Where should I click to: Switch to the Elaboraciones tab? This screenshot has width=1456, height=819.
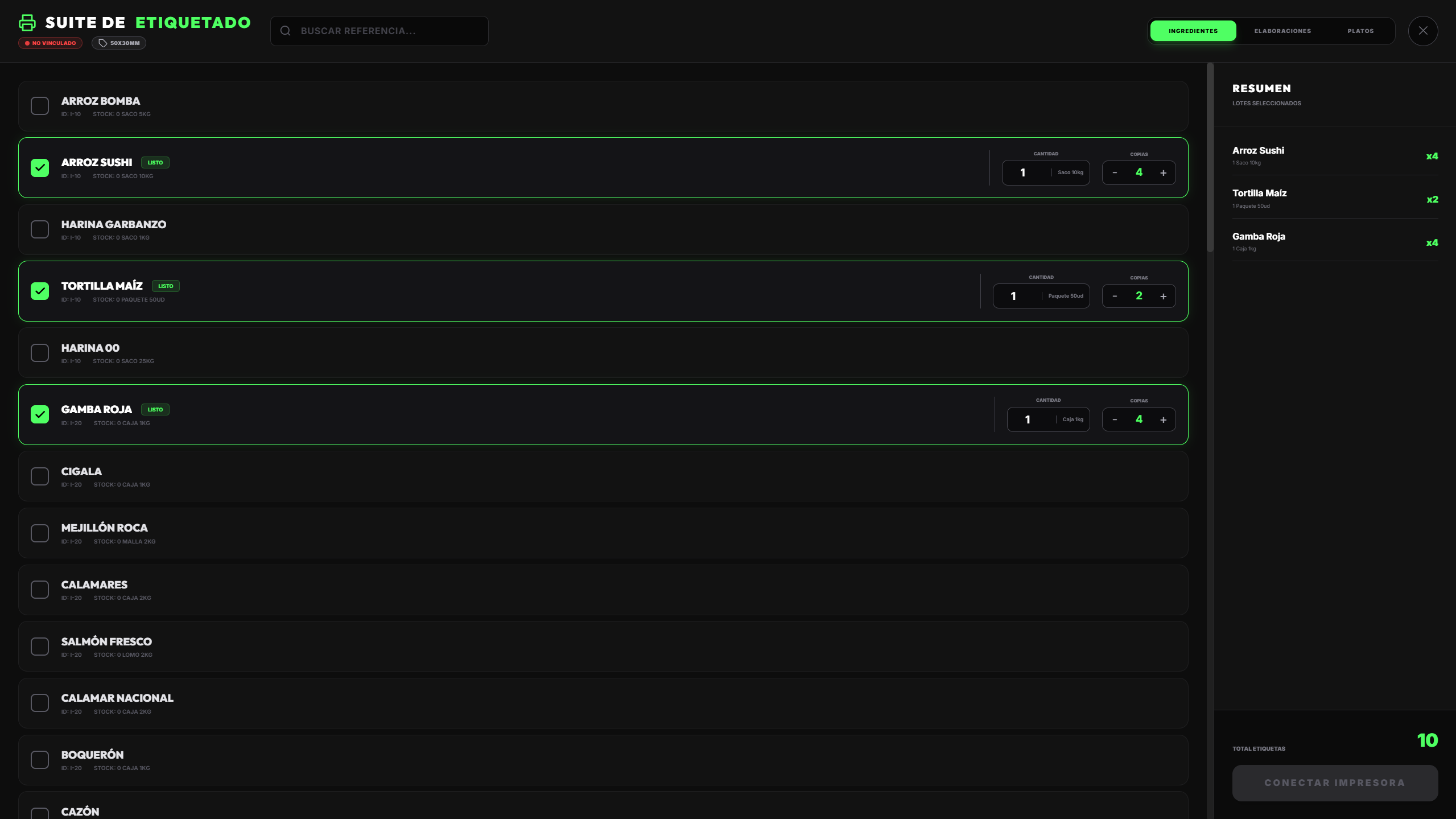point(1282,31)
